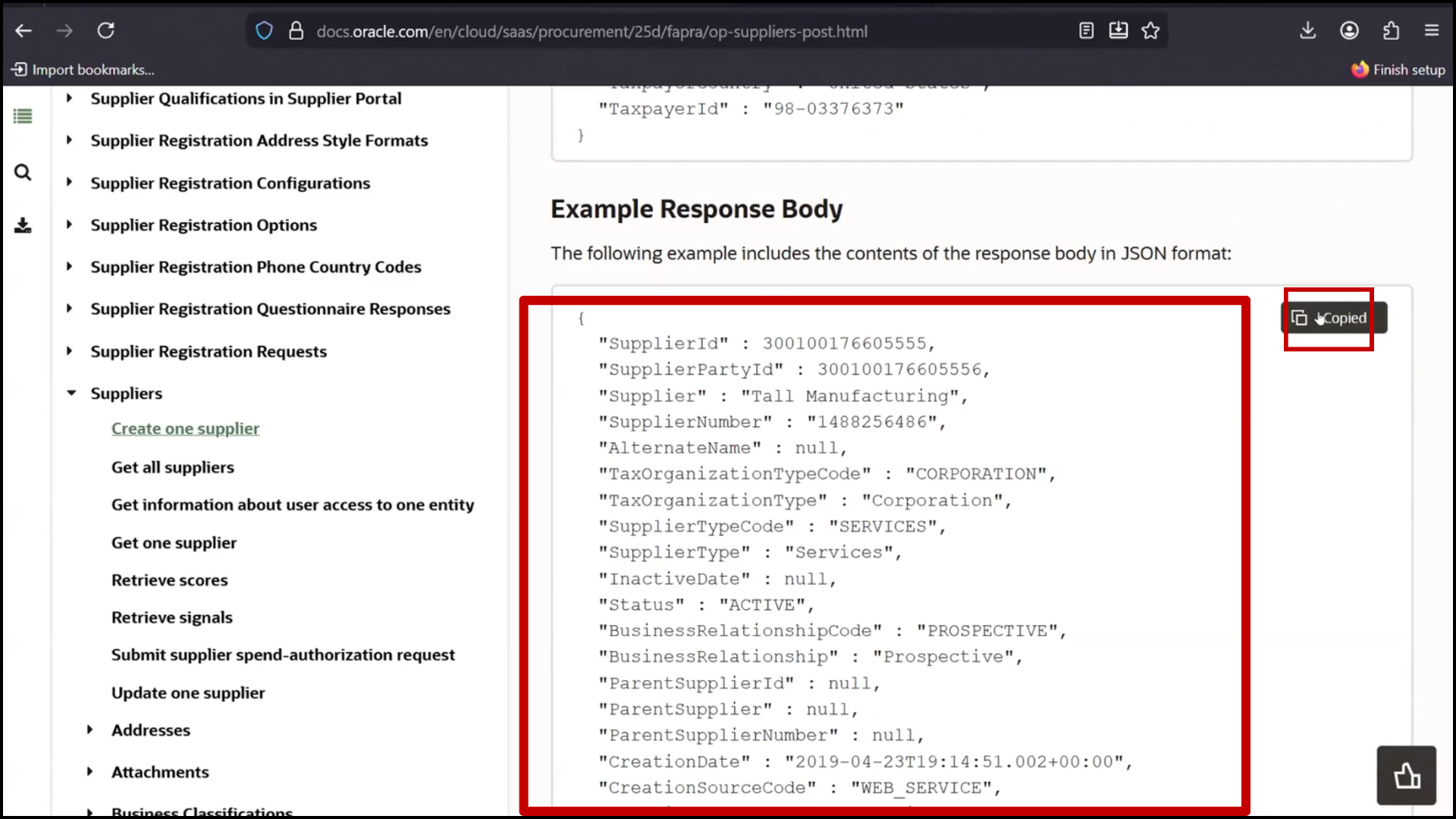Open the sidebar search magnifier icon
The width and height of the screenshot is (1456, 819).
[x=23, y=173]
